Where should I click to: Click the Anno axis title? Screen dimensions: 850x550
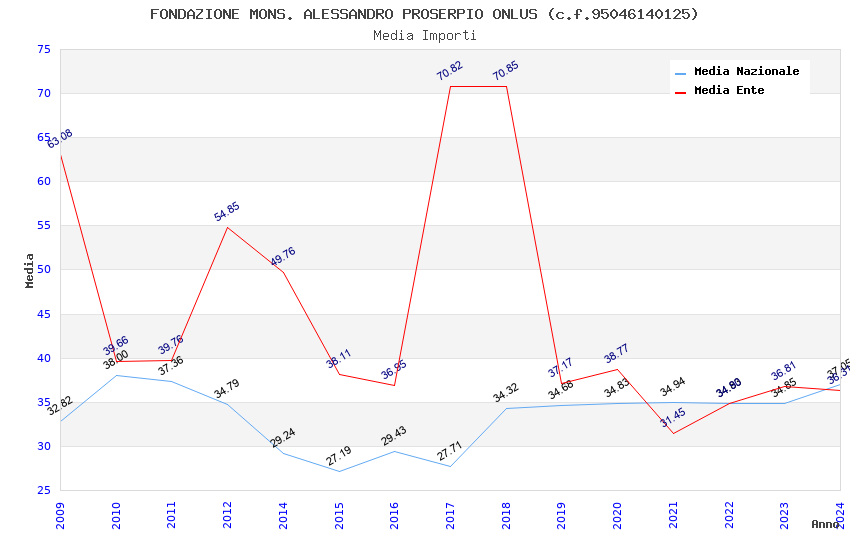pos(825,524)
